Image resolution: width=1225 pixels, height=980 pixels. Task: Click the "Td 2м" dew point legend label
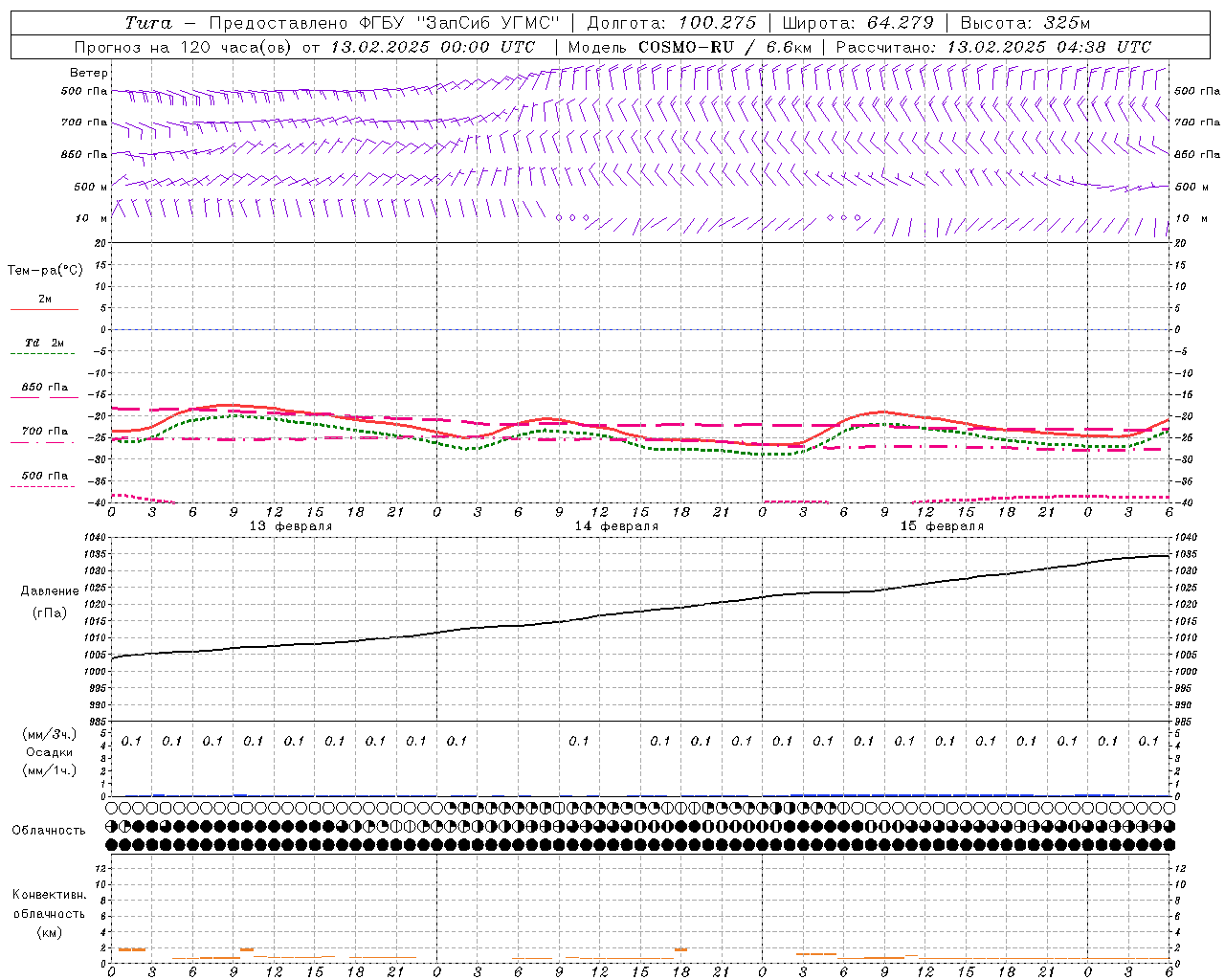[x=44, y=343]
